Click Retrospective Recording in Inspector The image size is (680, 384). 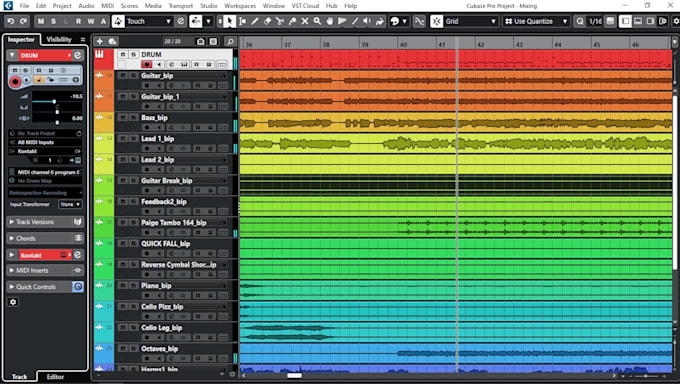pyautogui.click(x=45, y=193)
